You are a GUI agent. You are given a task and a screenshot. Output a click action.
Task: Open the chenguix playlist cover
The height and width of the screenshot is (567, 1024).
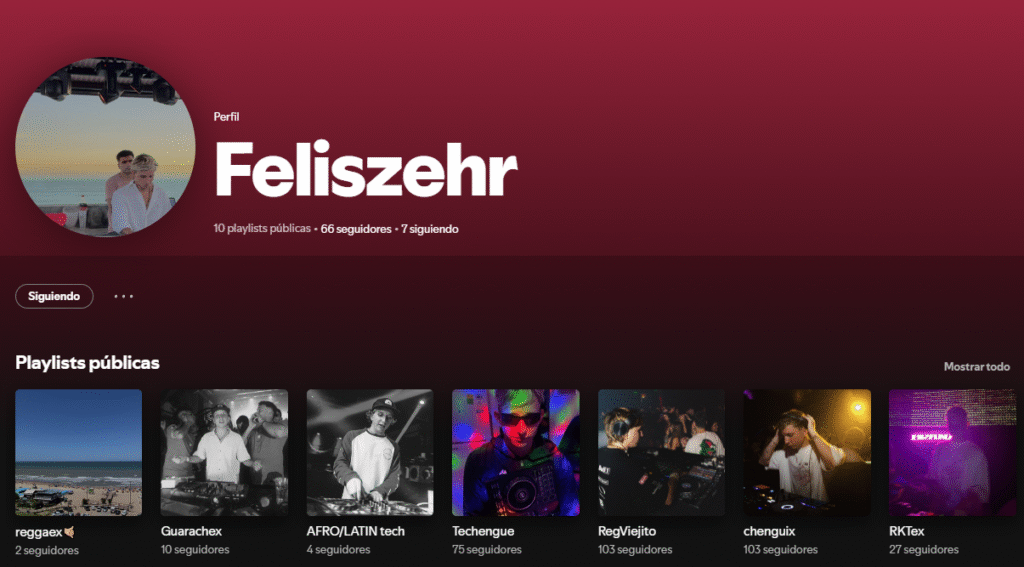coord(807,452)
